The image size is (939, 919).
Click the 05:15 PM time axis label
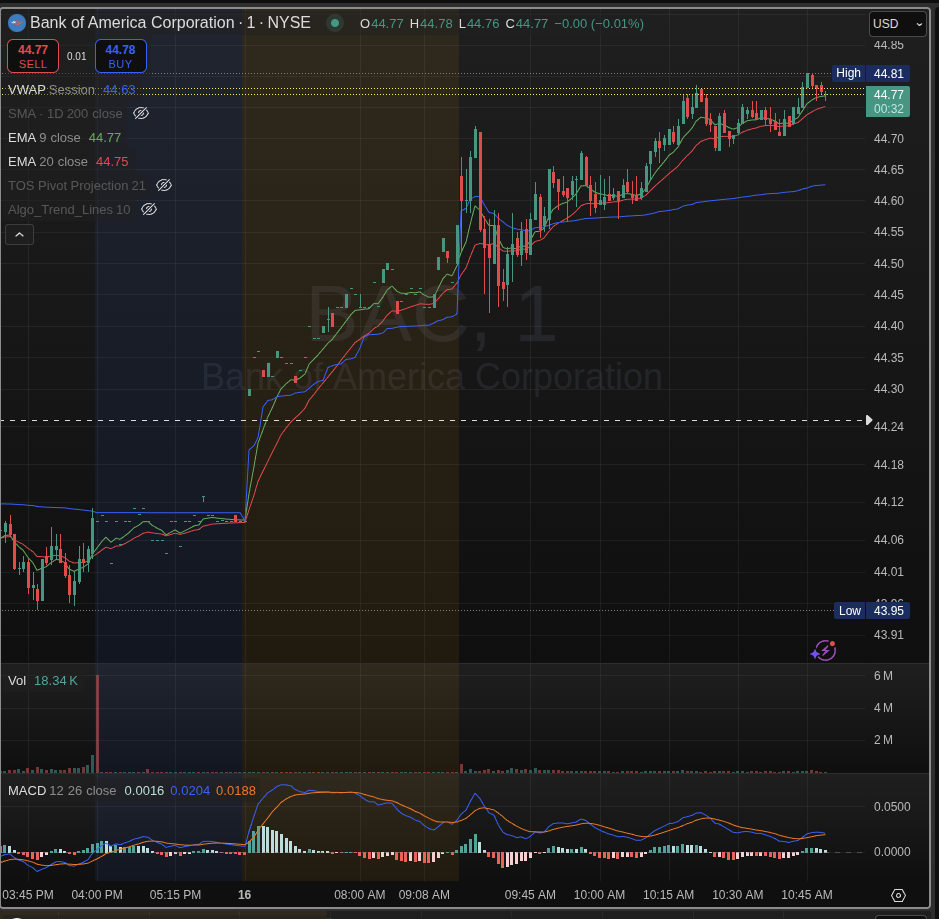(175, 894)
